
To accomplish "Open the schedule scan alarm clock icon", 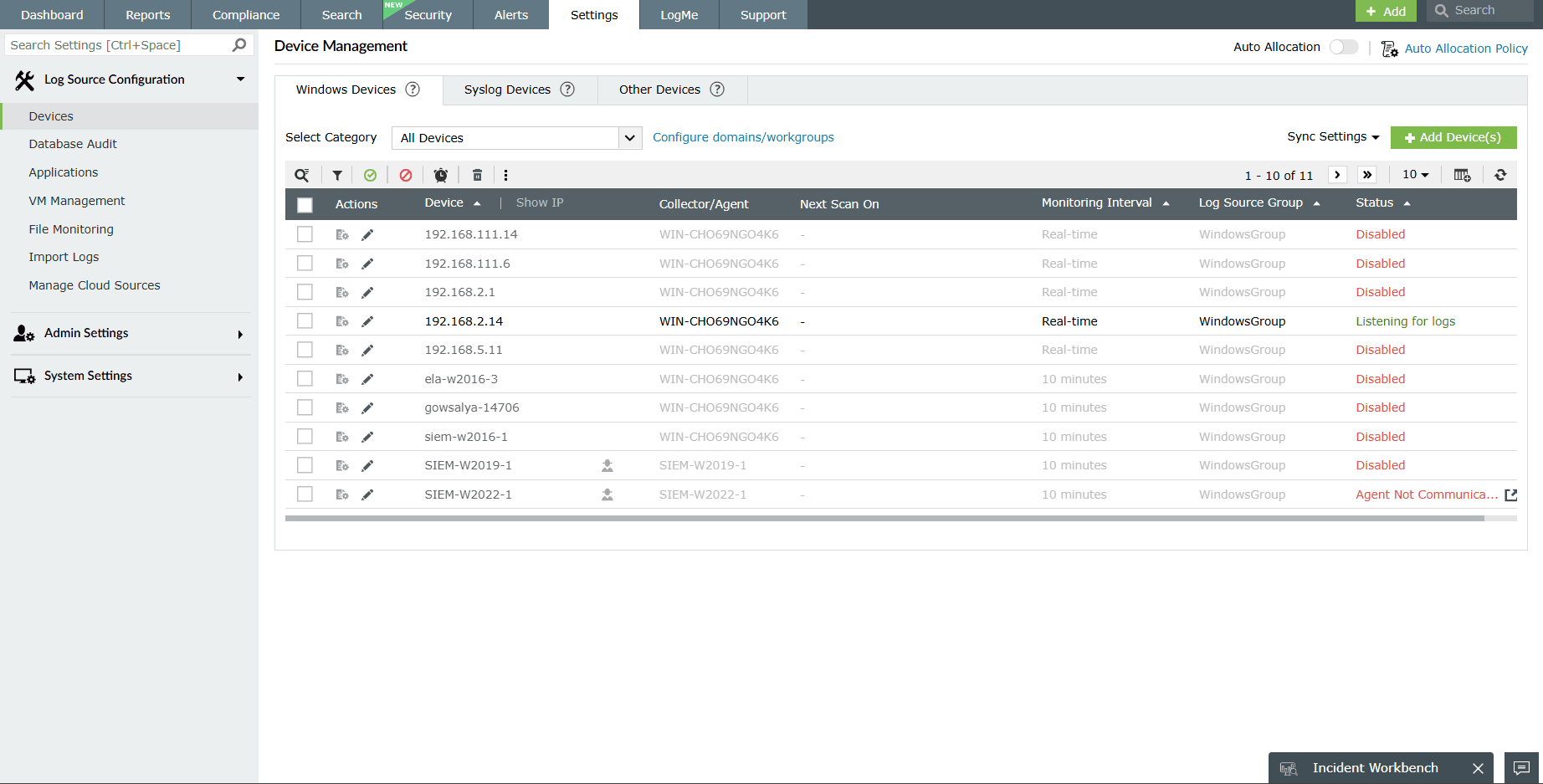I will tap(441, 174).
